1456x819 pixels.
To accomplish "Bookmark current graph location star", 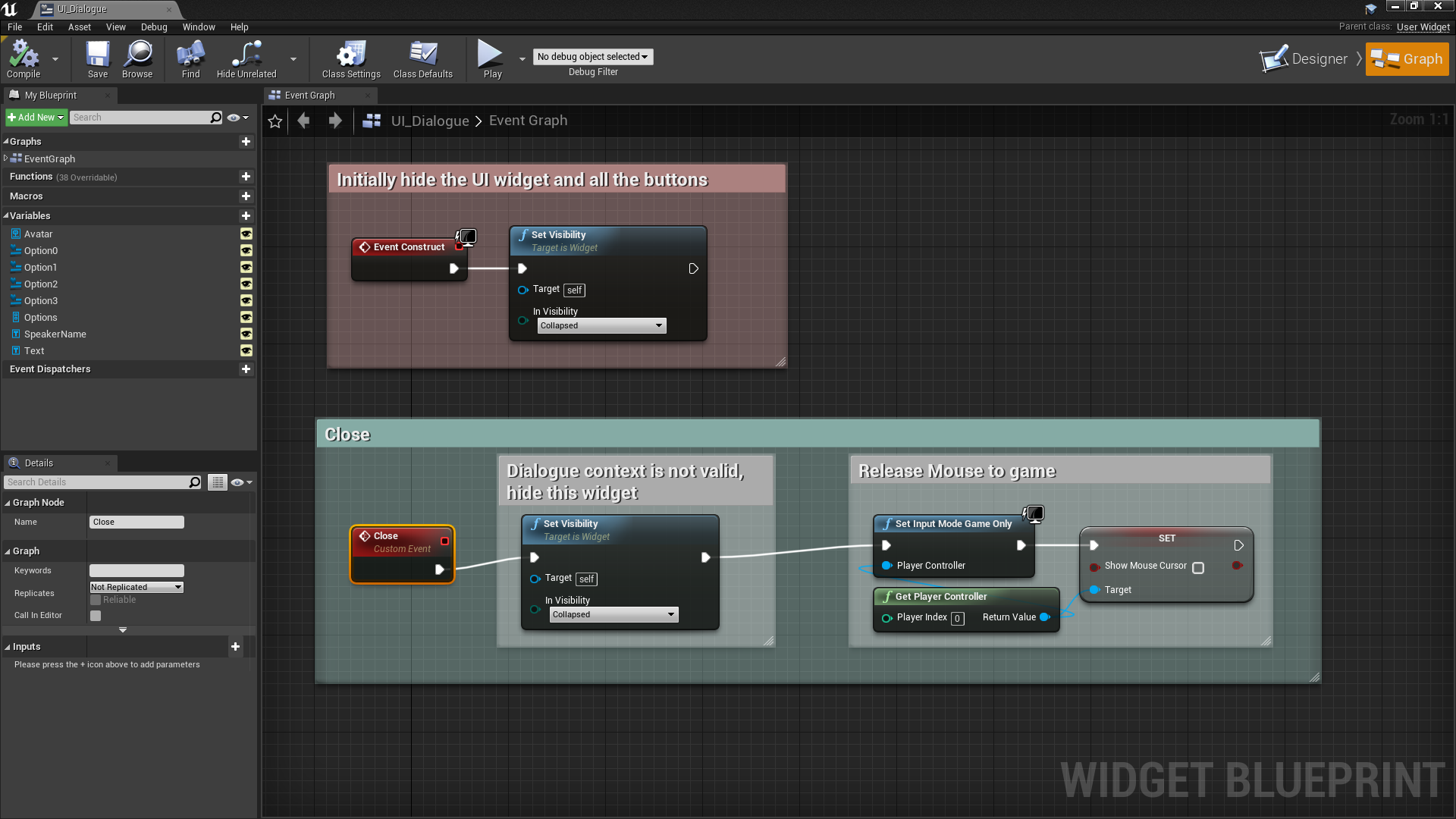I will click(275, 121).
